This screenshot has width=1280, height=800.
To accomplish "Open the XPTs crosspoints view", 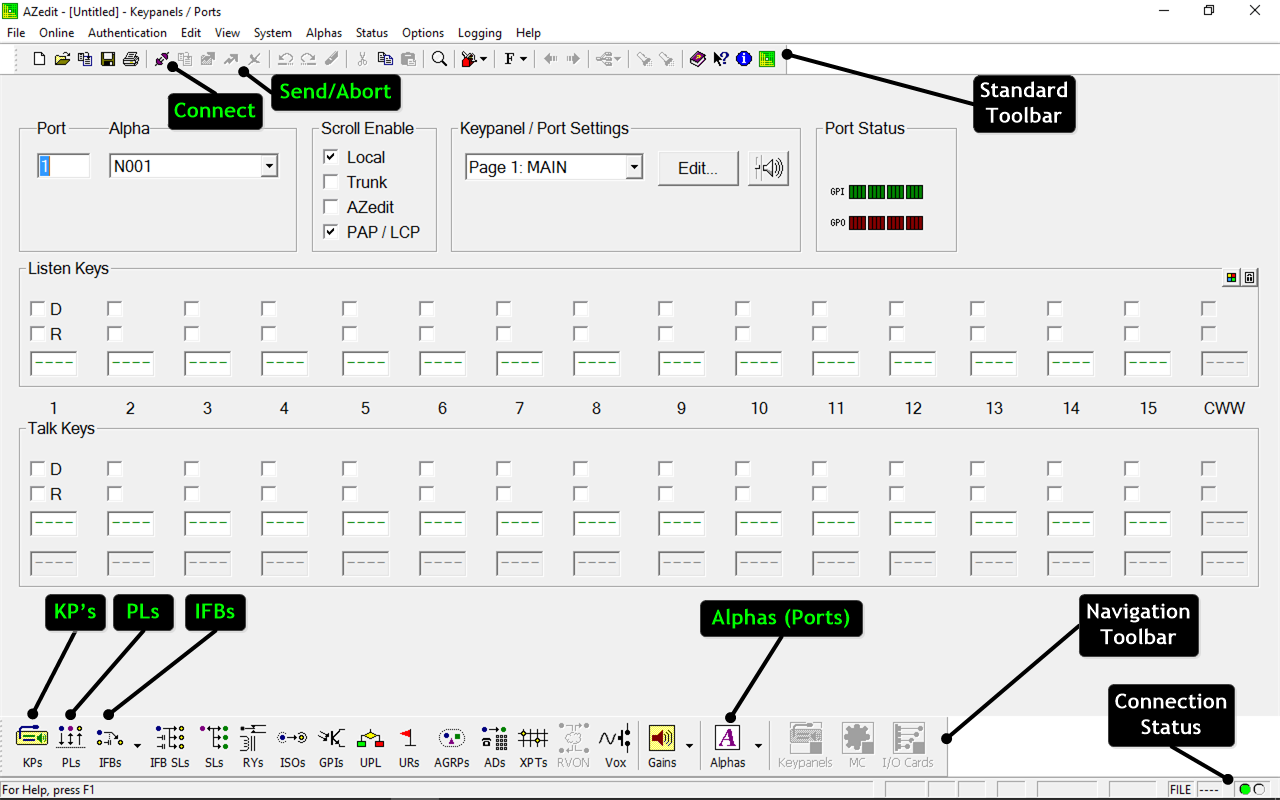I will click(x=533, y=746).
